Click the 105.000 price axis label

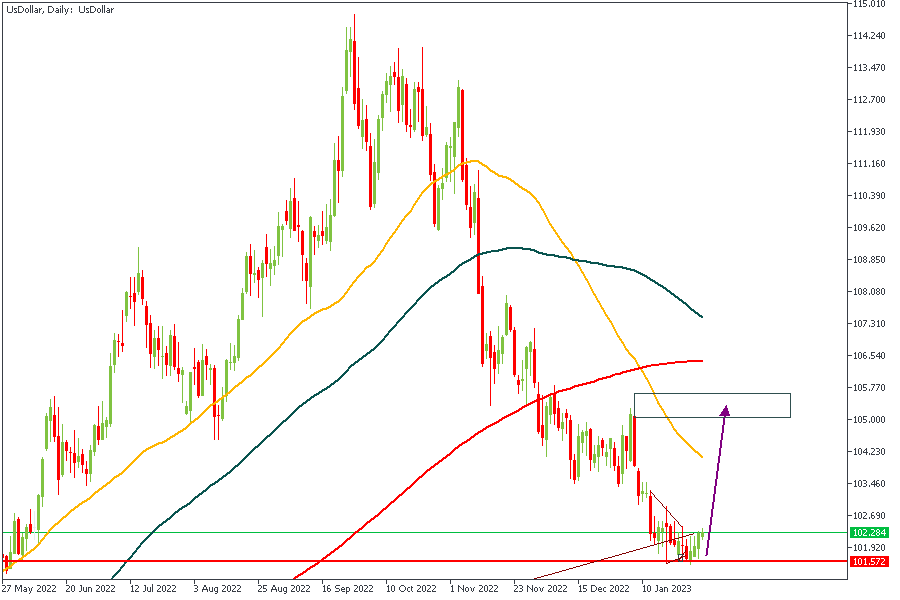[867, 420]
